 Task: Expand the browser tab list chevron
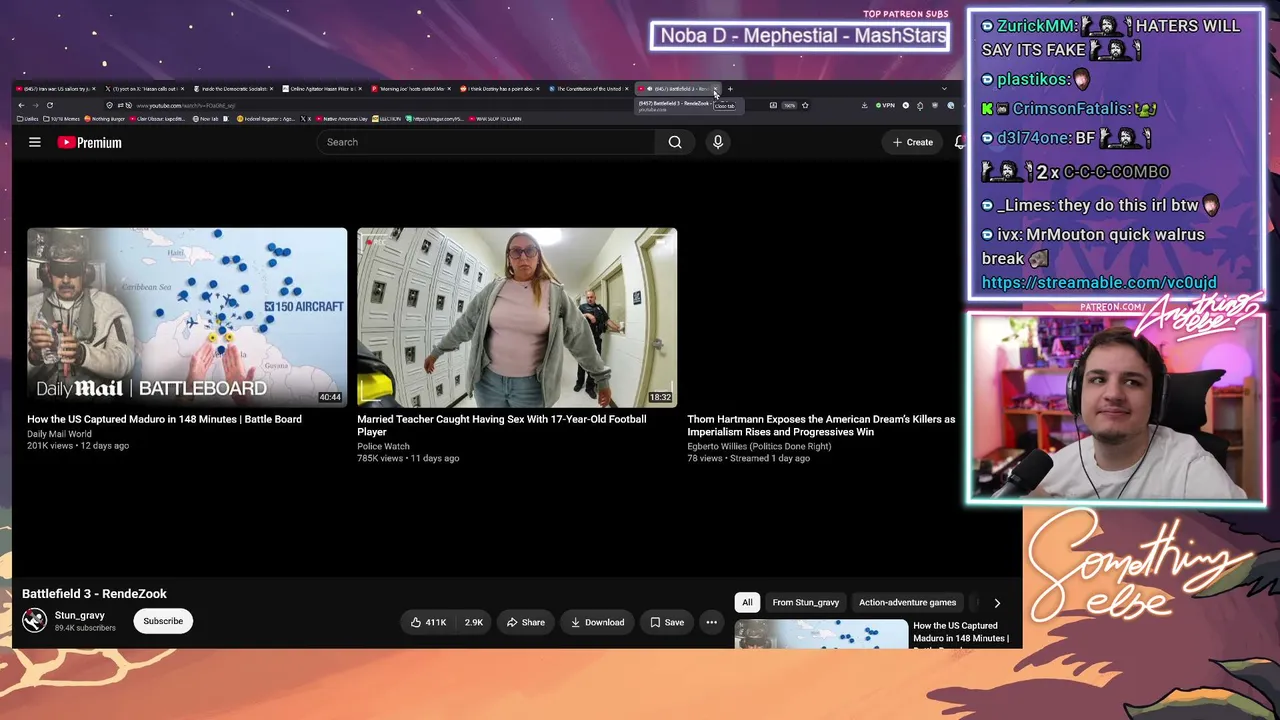(x=944, y=89)
